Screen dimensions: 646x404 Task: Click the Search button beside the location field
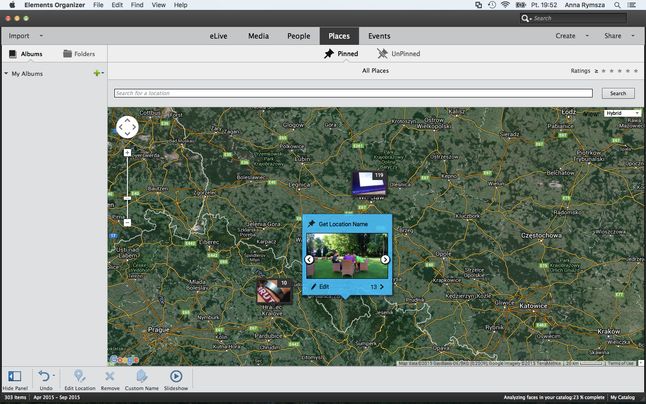pos(618,93)
